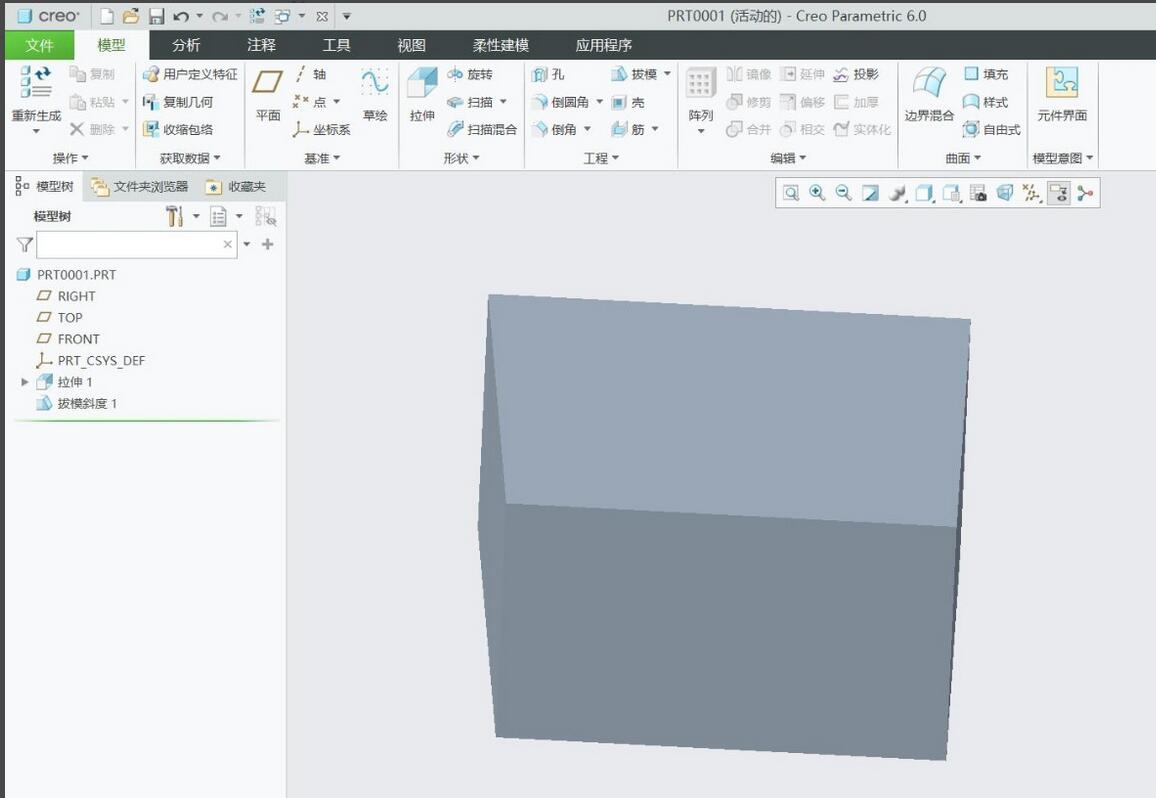Open the 获取数据 group dropdown
The image size is (1156, 798).
(190, 158)
